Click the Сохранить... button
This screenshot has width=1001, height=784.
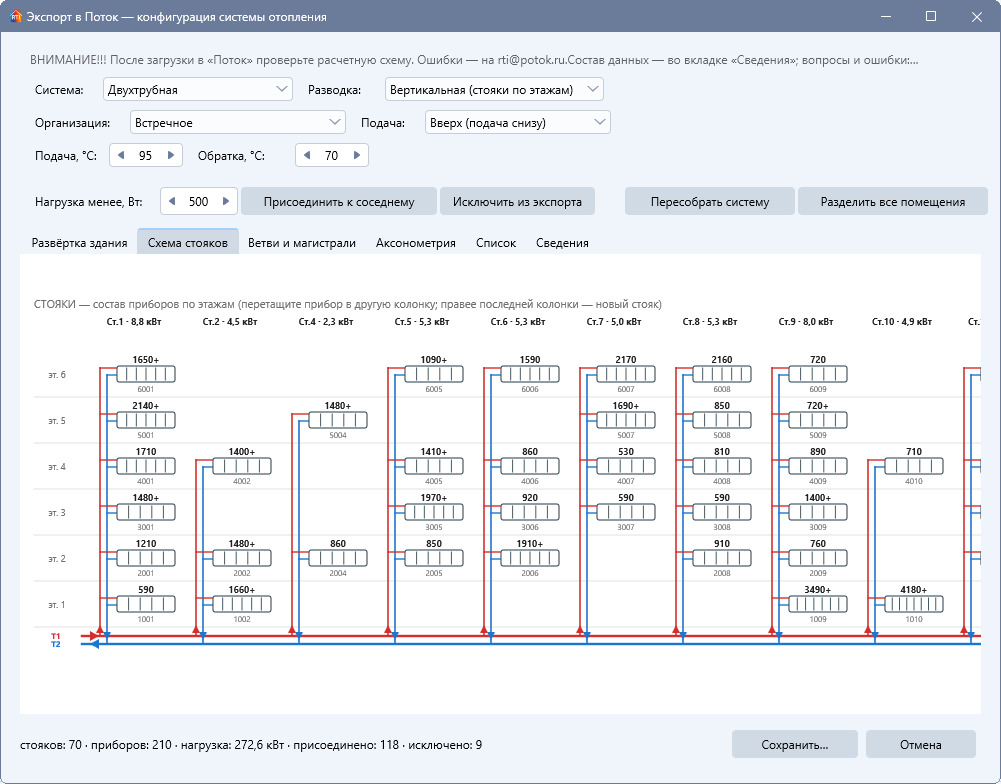[x=795, y=744]
